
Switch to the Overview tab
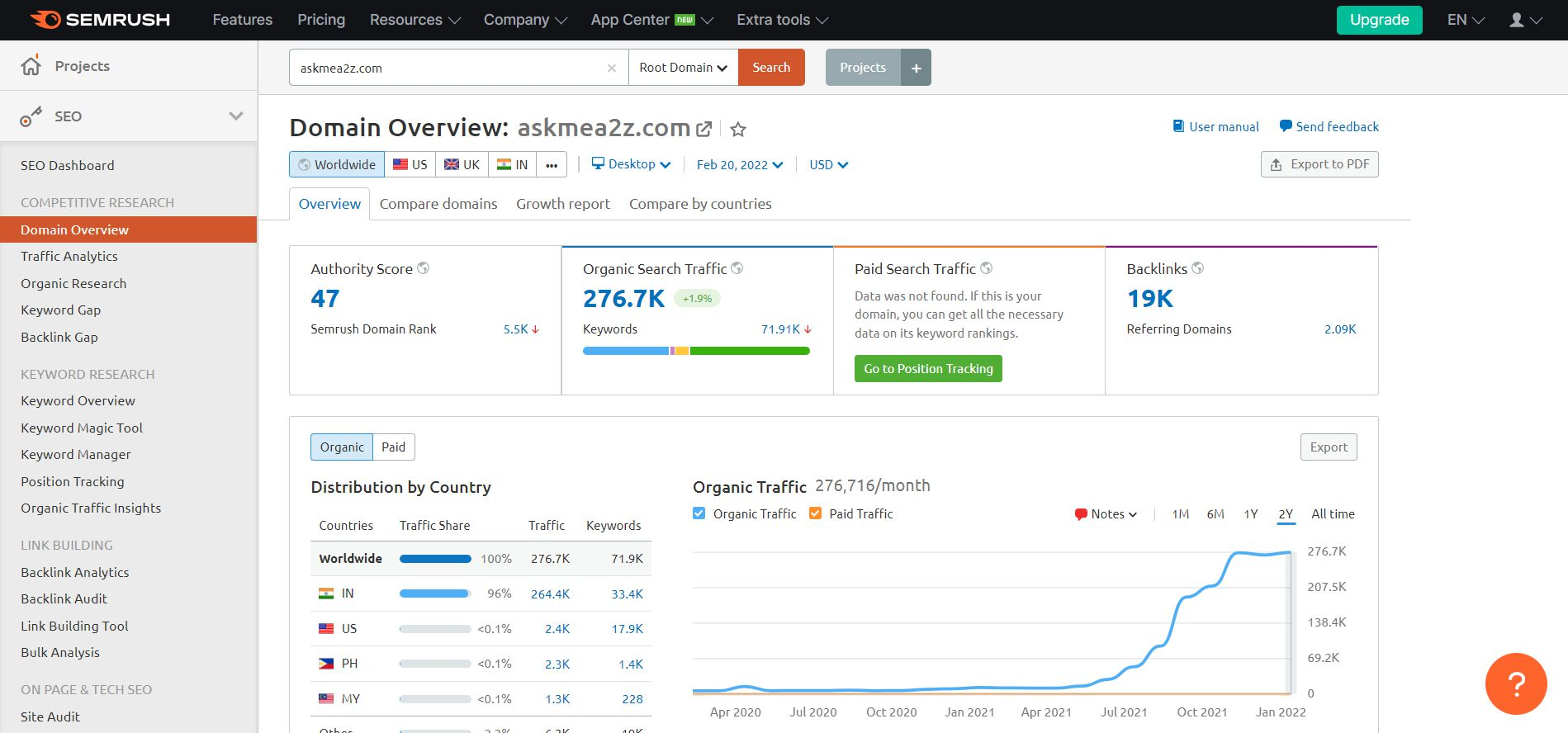(329, 204)
